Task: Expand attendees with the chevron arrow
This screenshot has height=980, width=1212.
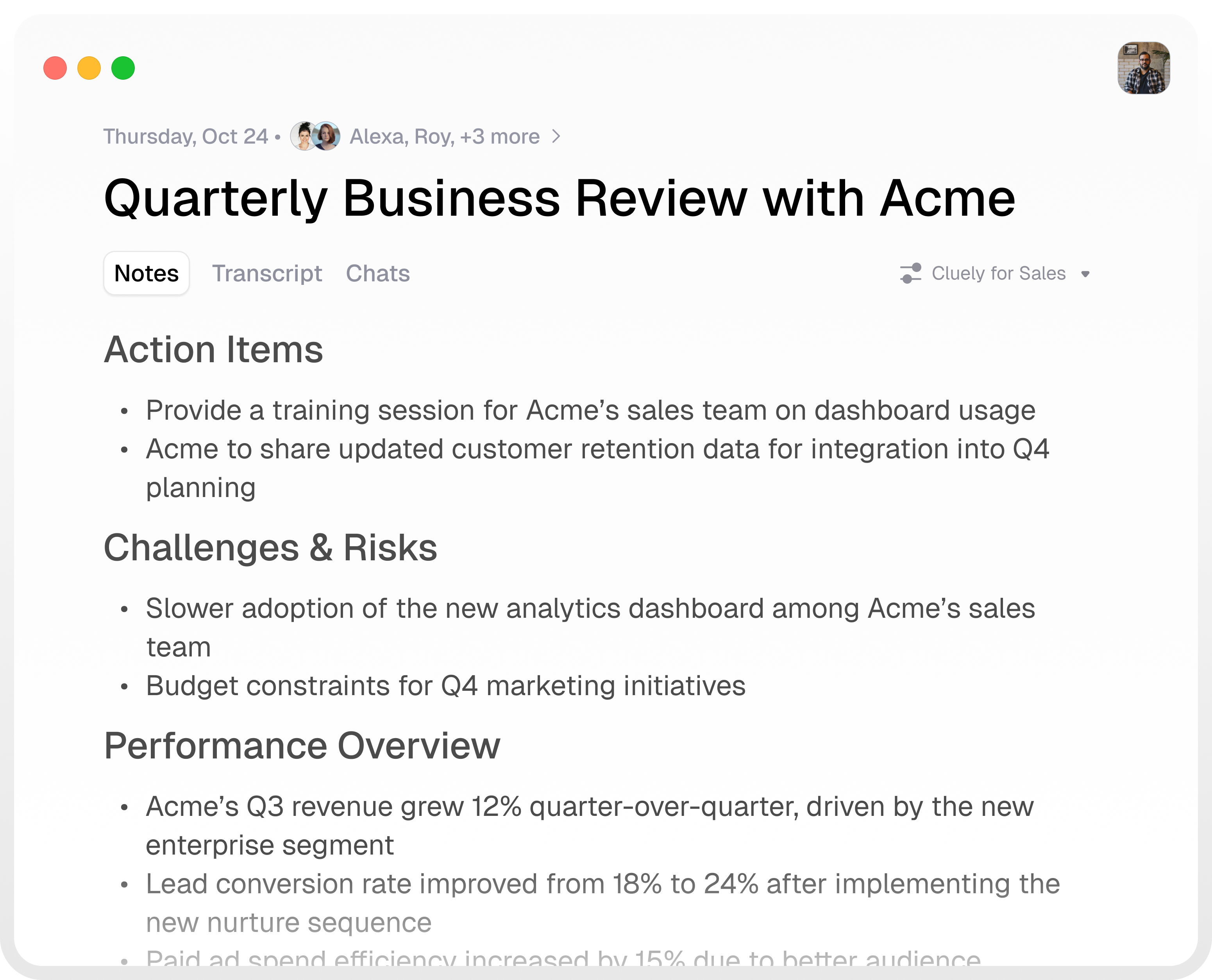Action: pos(557,137)
